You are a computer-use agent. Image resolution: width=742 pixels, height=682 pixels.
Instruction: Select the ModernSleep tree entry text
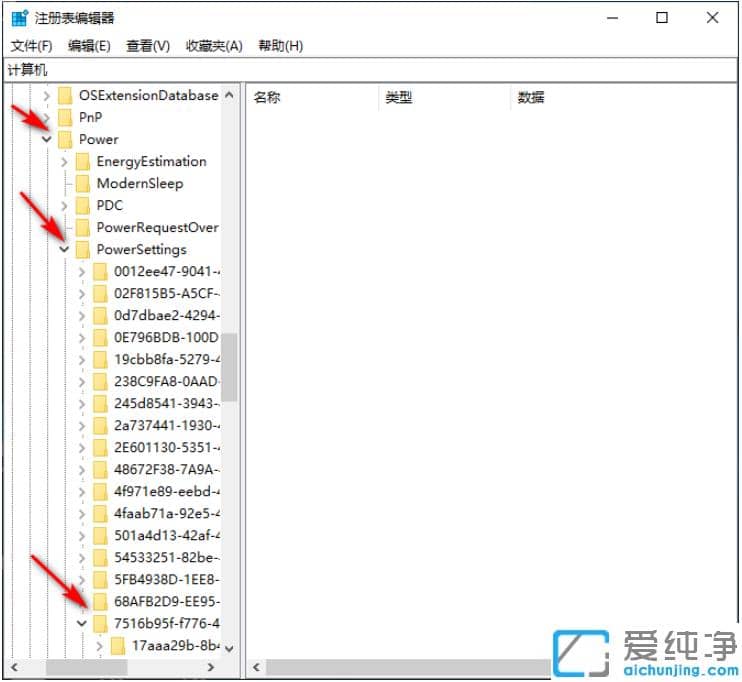140,184
